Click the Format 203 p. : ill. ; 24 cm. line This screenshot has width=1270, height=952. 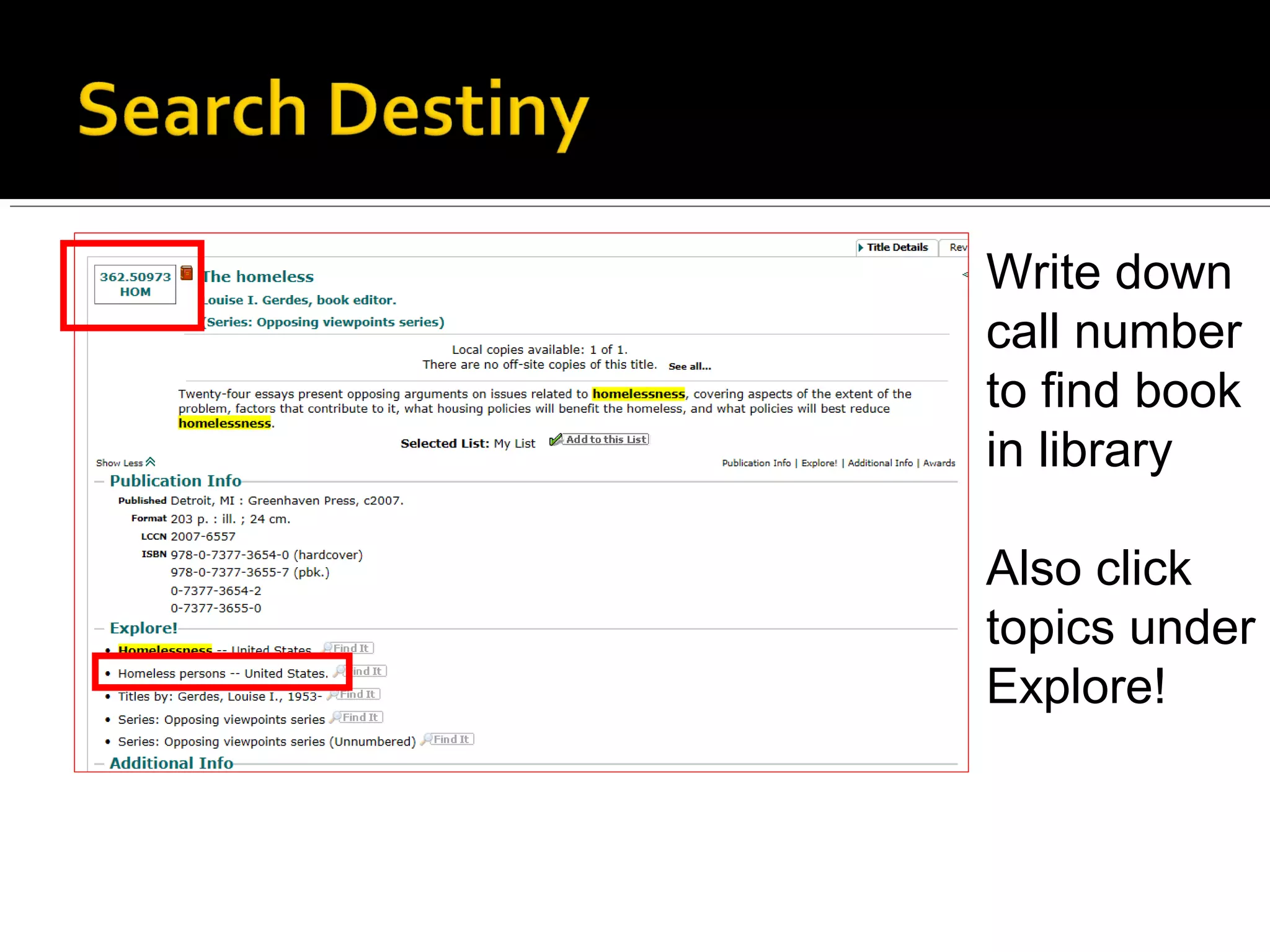pos(211,519)
